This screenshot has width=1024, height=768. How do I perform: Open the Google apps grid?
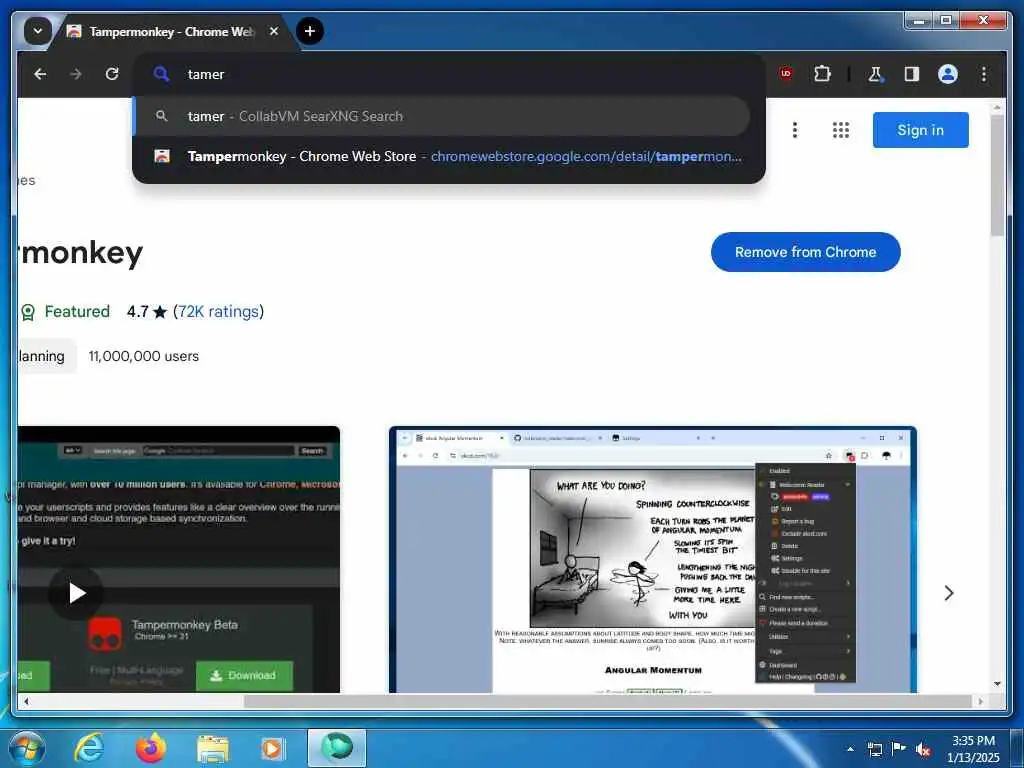pyautogui.click(x=841, y=130)
